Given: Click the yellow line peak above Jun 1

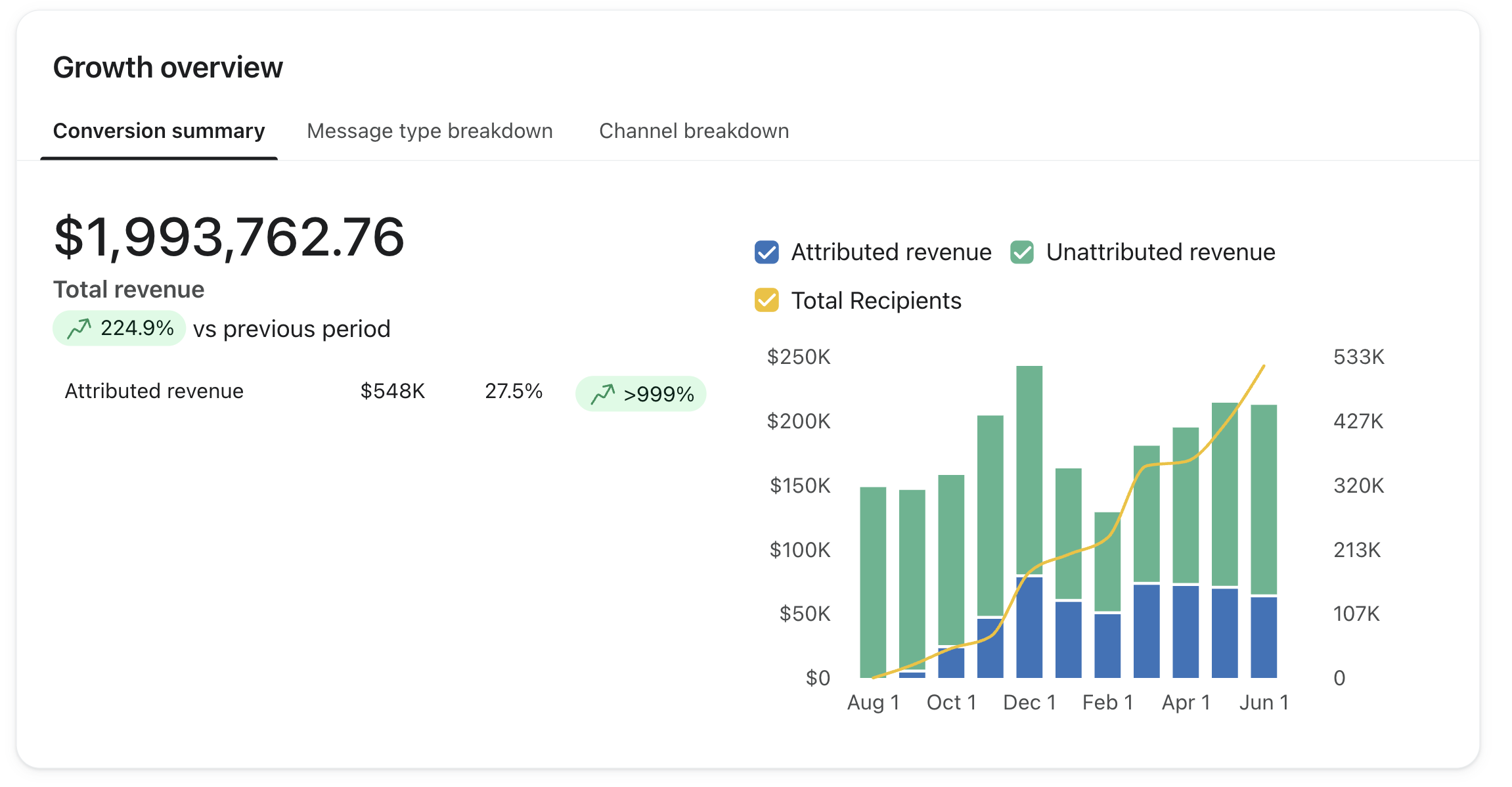Looking at the screenshot, I should click(x=1263, y=367).
